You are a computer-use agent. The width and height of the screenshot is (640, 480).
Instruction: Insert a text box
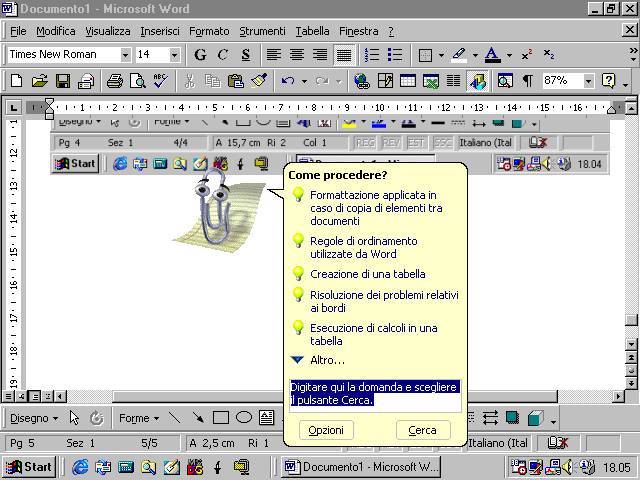pos(267,418)
